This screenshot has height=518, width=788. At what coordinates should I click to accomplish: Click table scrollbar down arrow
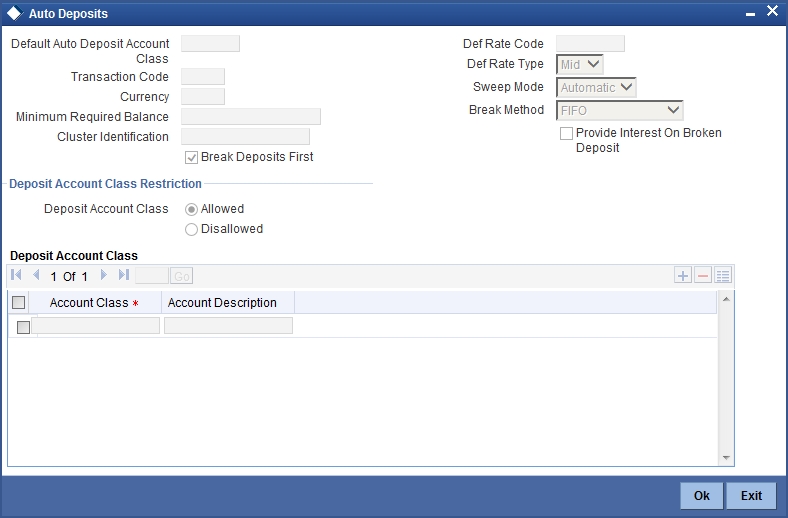pyautogui.click(x=726, y=457)
